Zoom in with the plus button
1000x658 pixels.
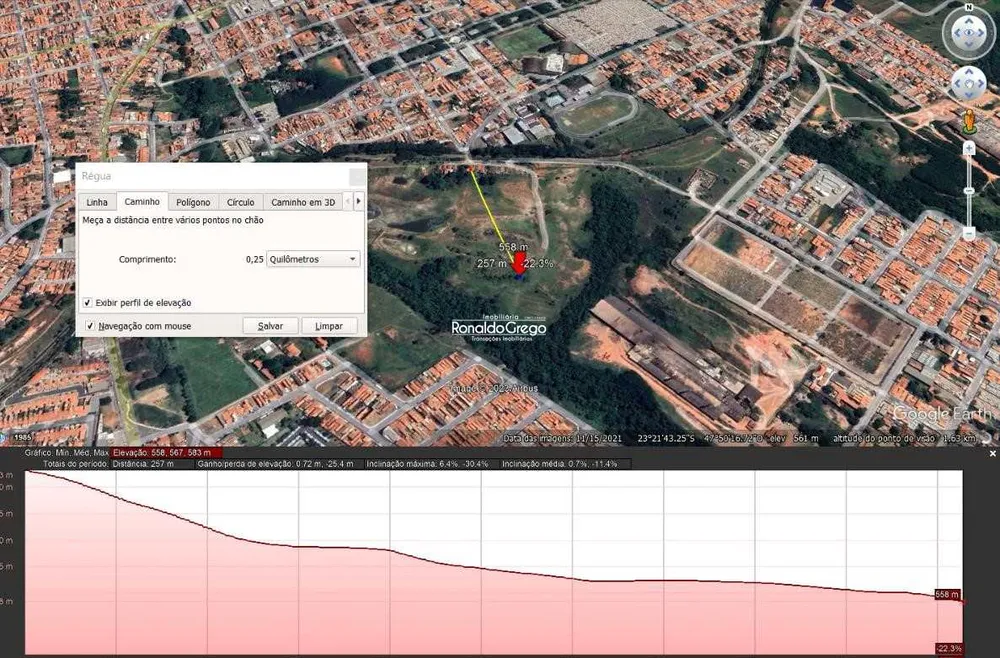[969, 149]
